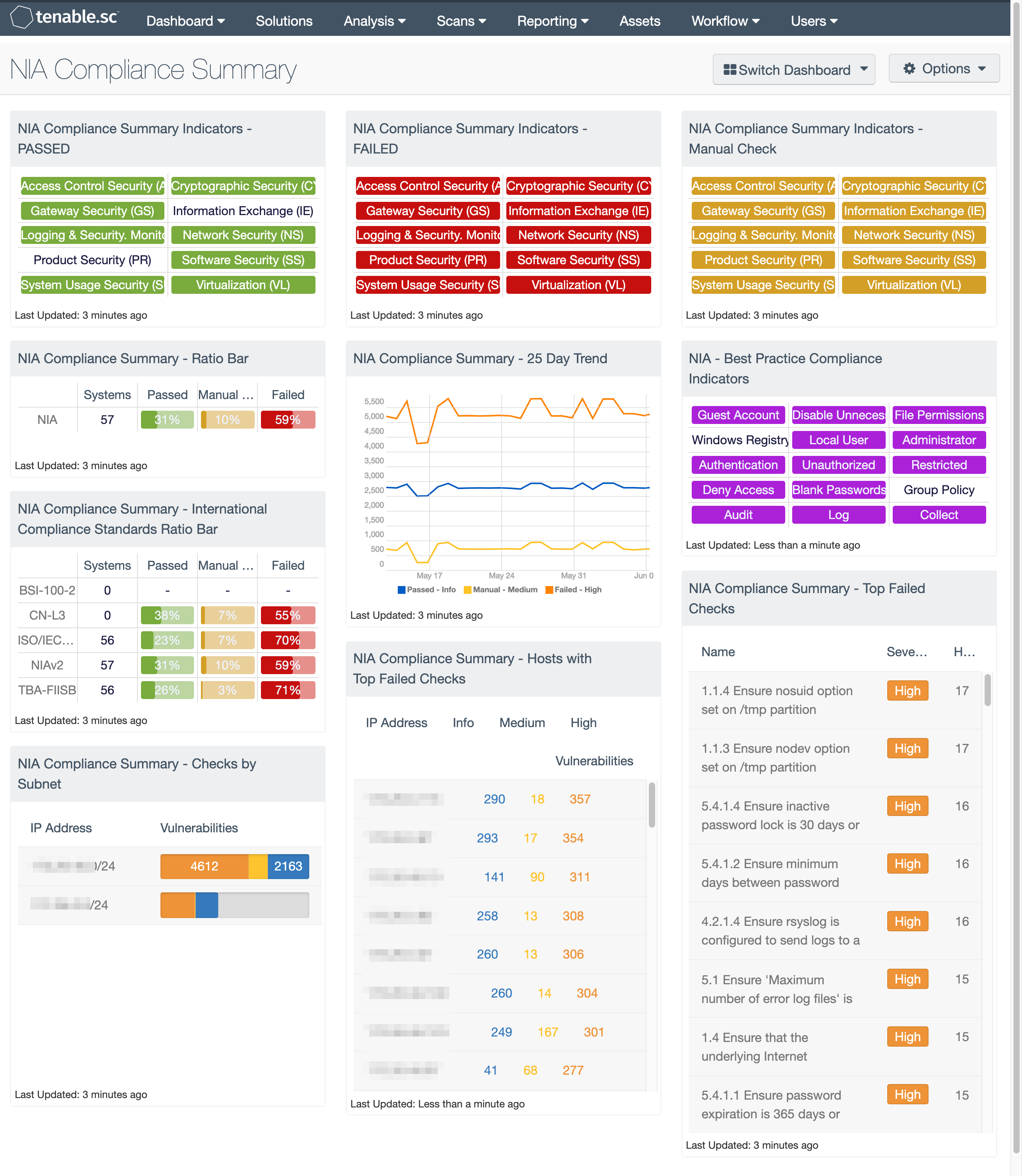
Task: Go to the Solutions page
Action: 284,21
